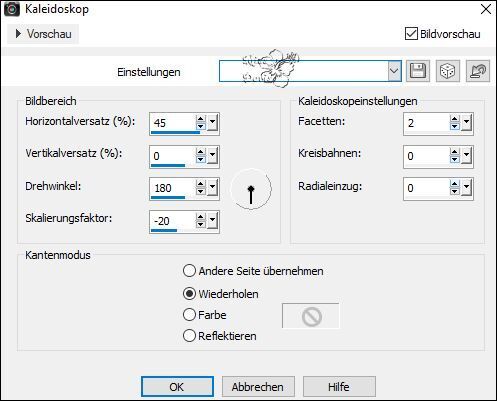Expand the Vorschau preview section
The width and height of the screenshot is (497, 401).
click(x=43, y=34)
